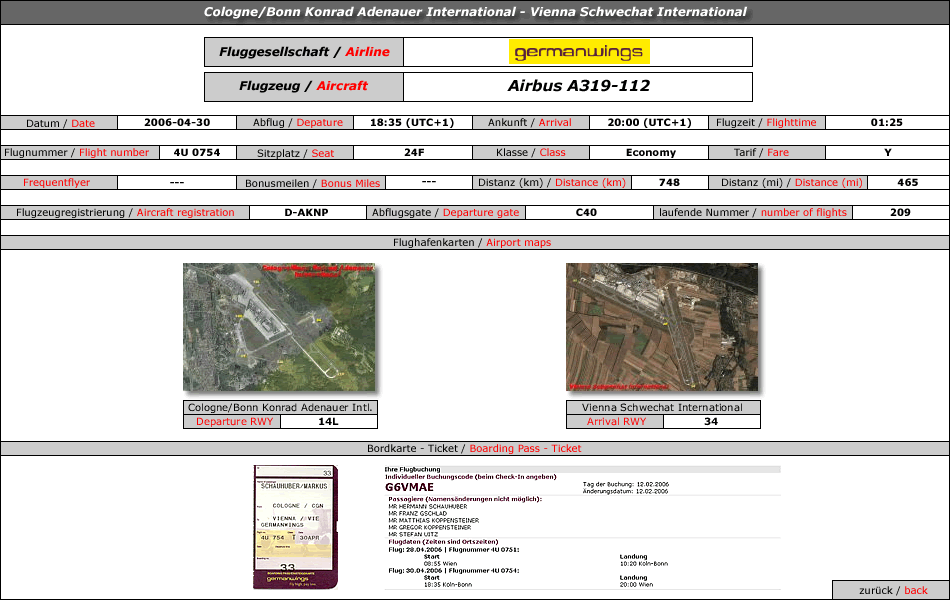The width and height of the screenshot is (950, 600).
Task: Click the Distanz (mi) / Distance (mi) label
Action: [788, 182]
